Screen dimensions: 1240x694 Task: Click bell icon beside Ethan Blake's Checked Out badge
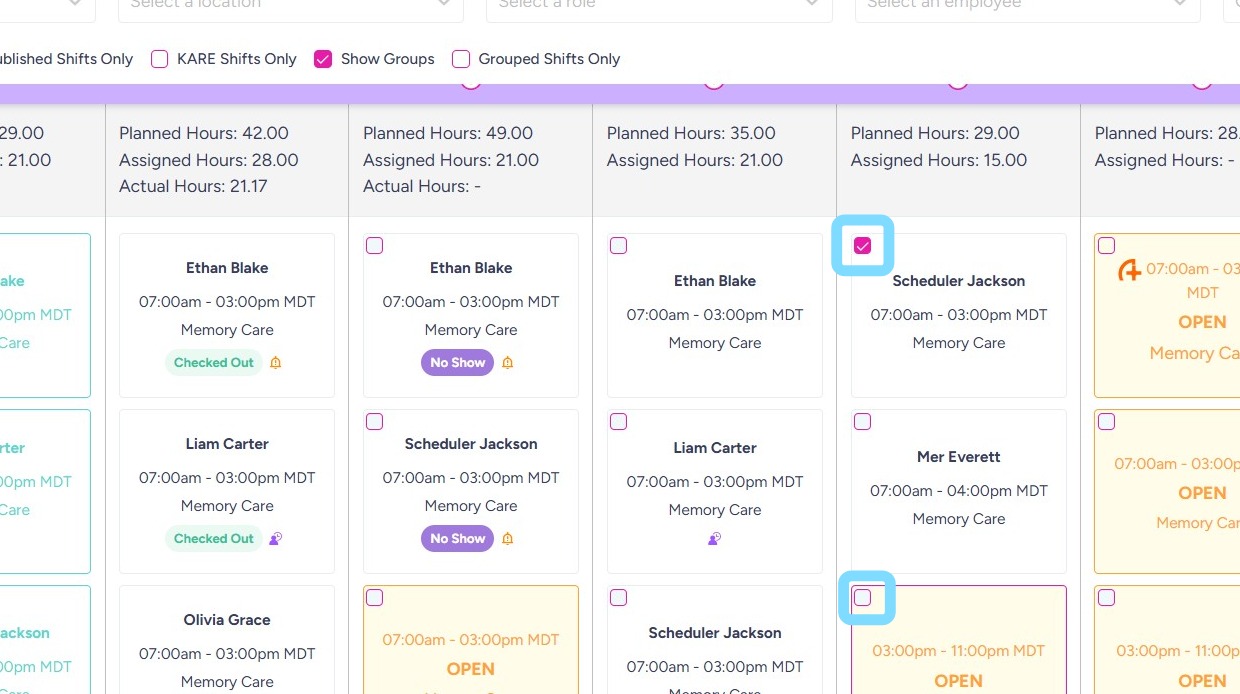[x=276, y=363]
